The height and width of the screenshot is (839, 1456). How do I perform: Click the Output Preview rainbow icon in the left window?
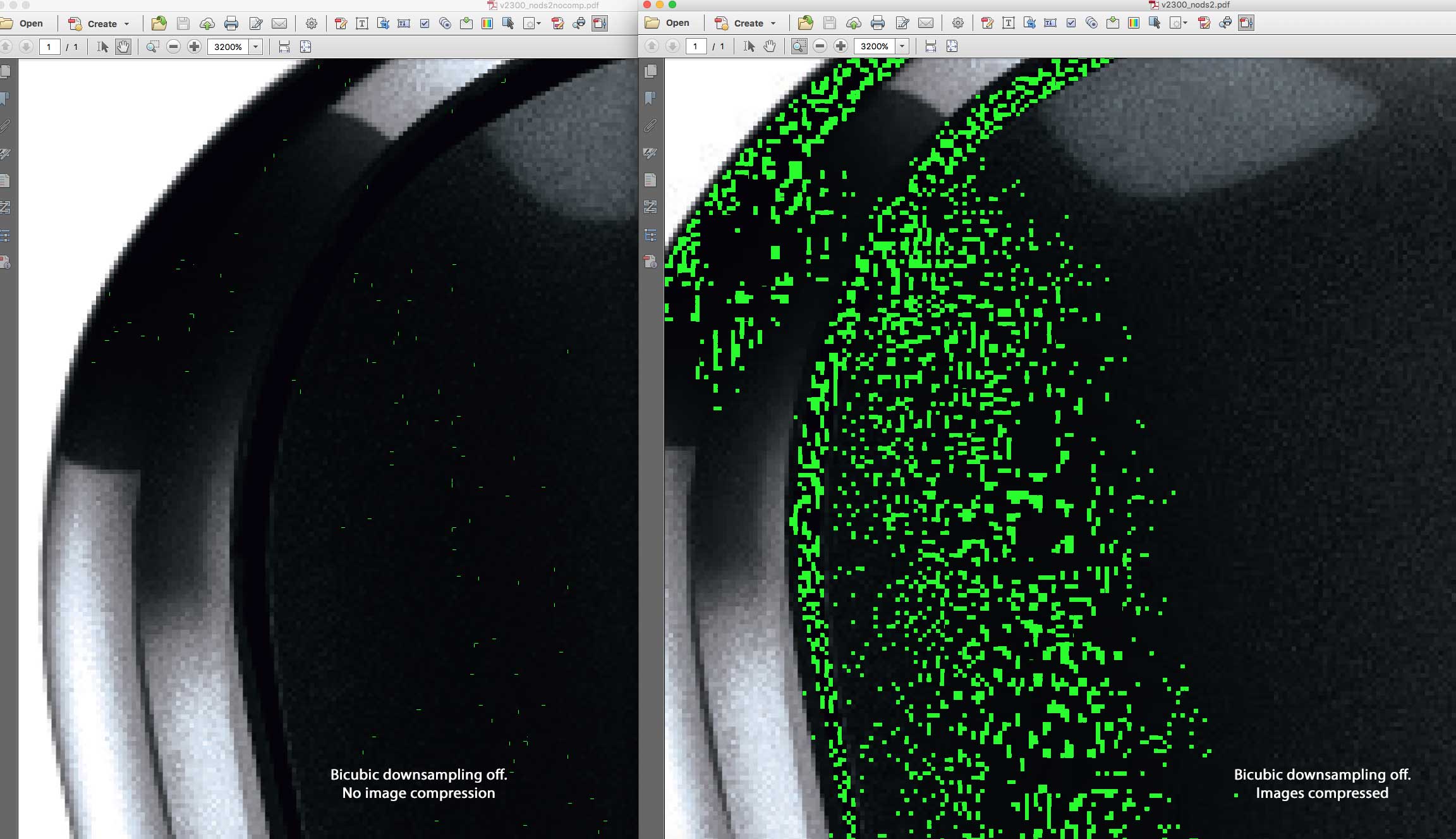click(487, 24)
